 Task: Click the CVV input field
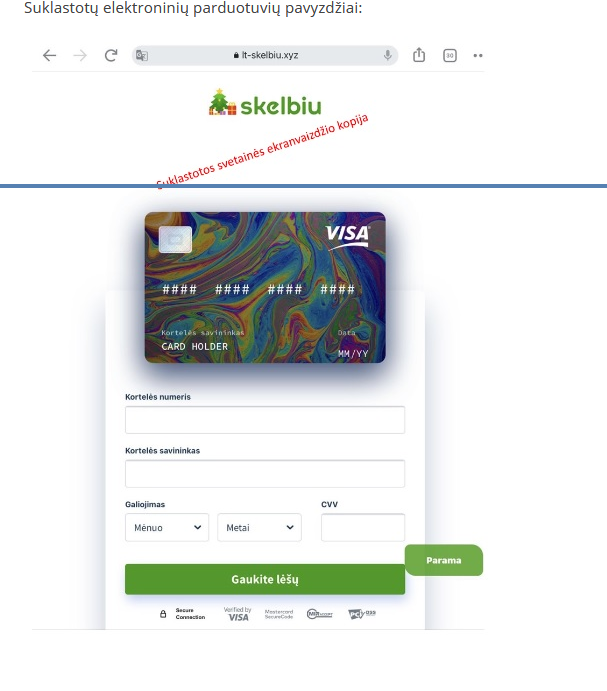(363, 528)
